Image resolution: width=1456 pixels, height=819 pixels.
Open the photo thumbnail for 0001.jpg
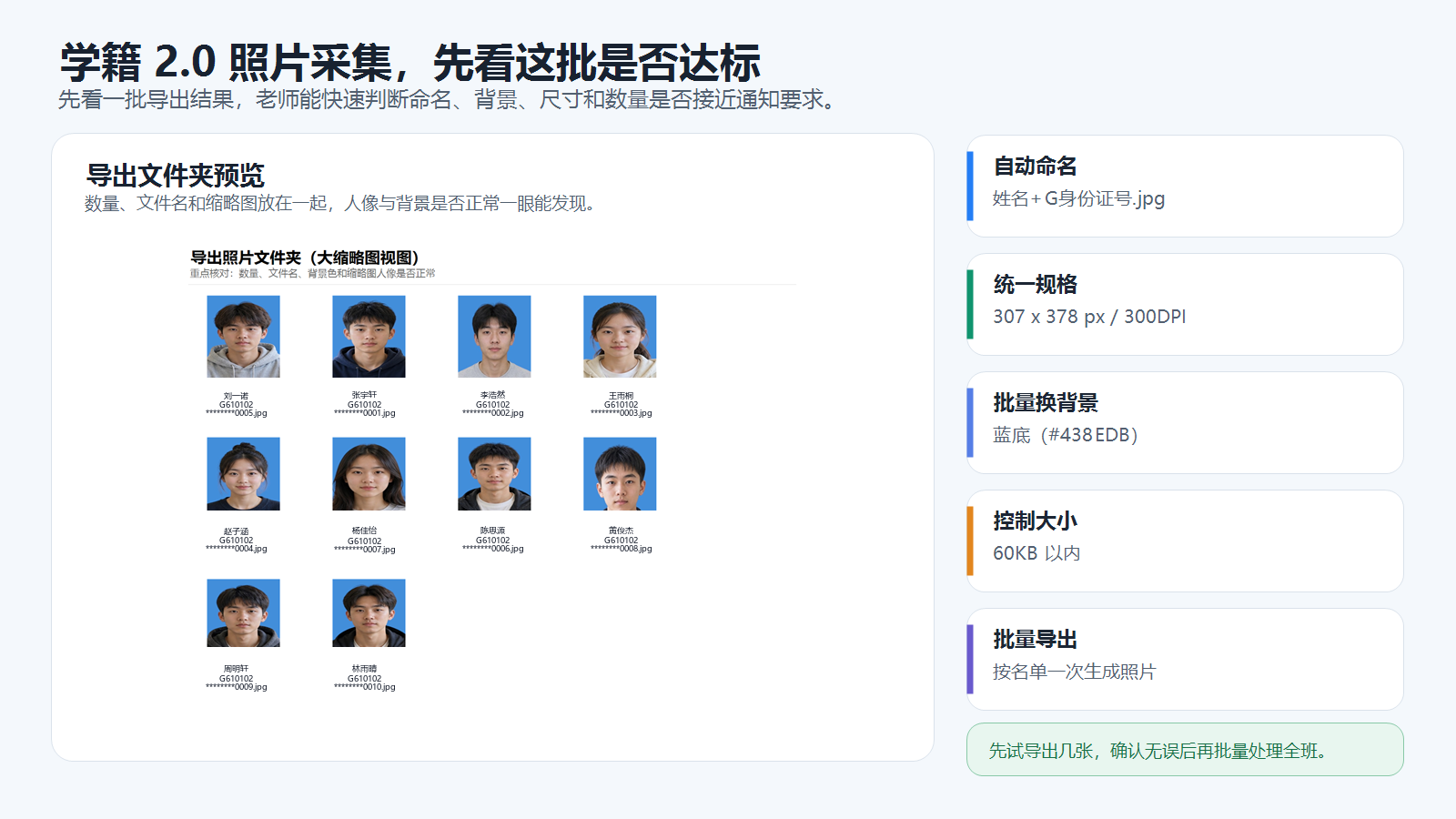click(369, 337)
